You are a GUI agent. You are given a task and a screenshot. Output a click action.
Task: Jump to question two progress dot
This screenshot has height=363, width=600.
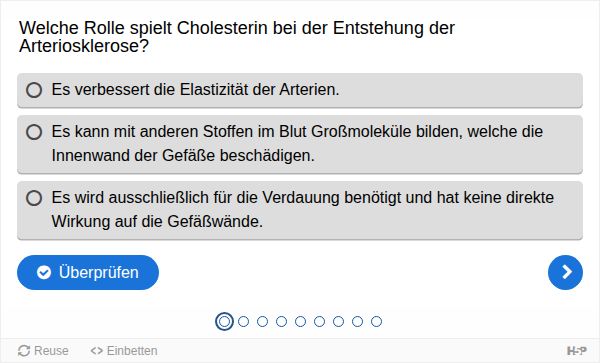tap(243, 321)
